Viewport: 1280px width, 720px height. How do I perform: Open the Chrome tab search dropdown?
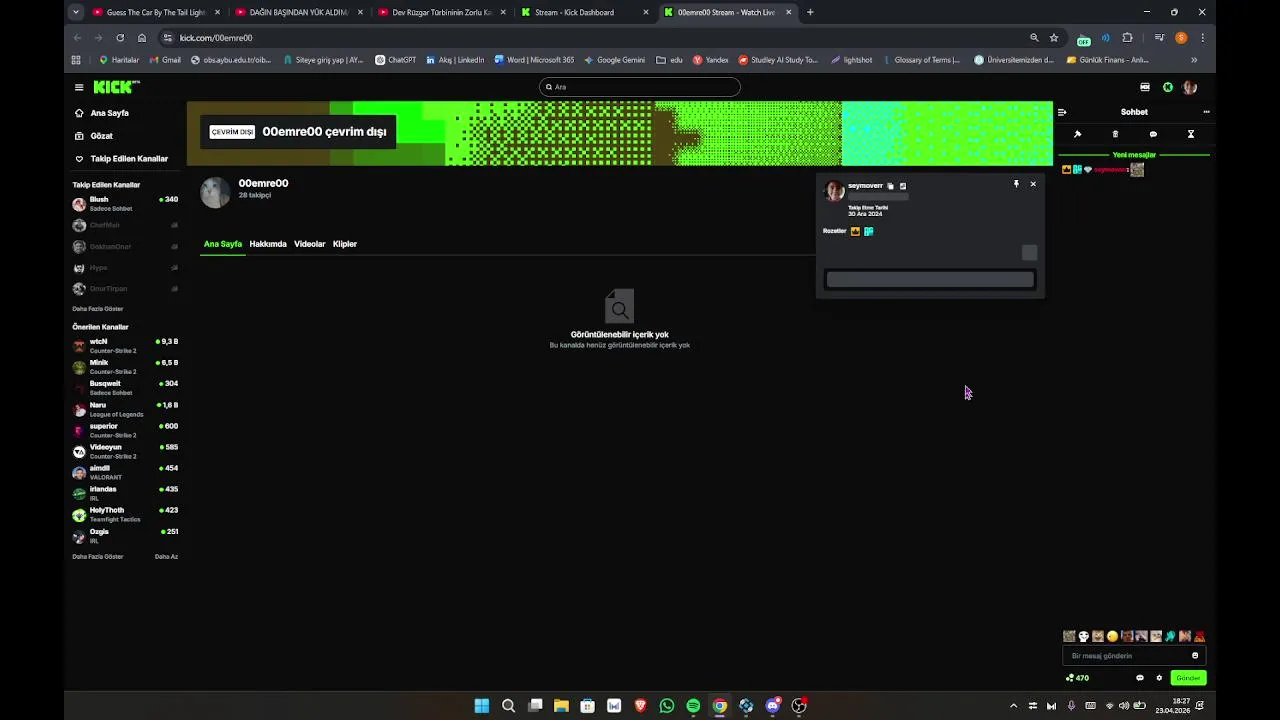point(76,12)
